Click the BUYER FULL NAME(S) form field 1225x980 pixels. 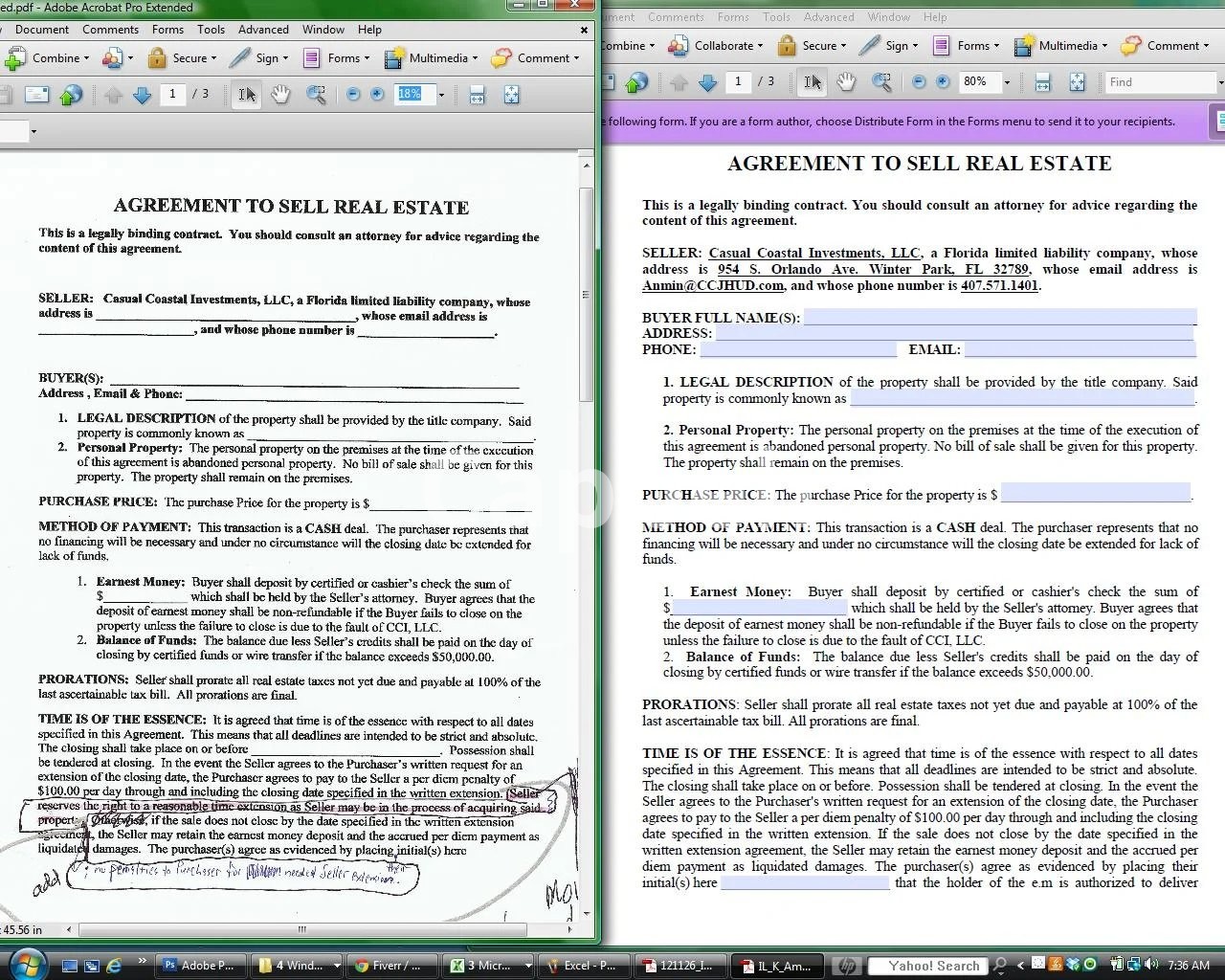[x=999, y=317]
